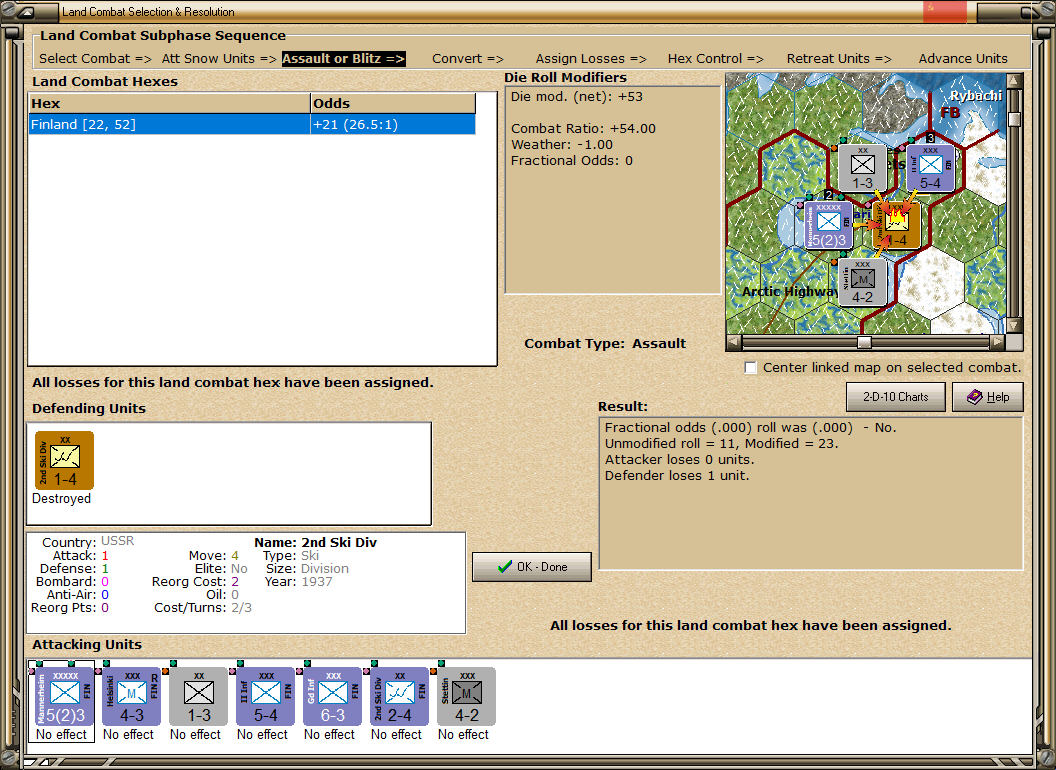The height and width of the screenshot is (770, 1056).
Task: Select the Gd Inf 6-3 attacking unit
Action: (333, 696)
